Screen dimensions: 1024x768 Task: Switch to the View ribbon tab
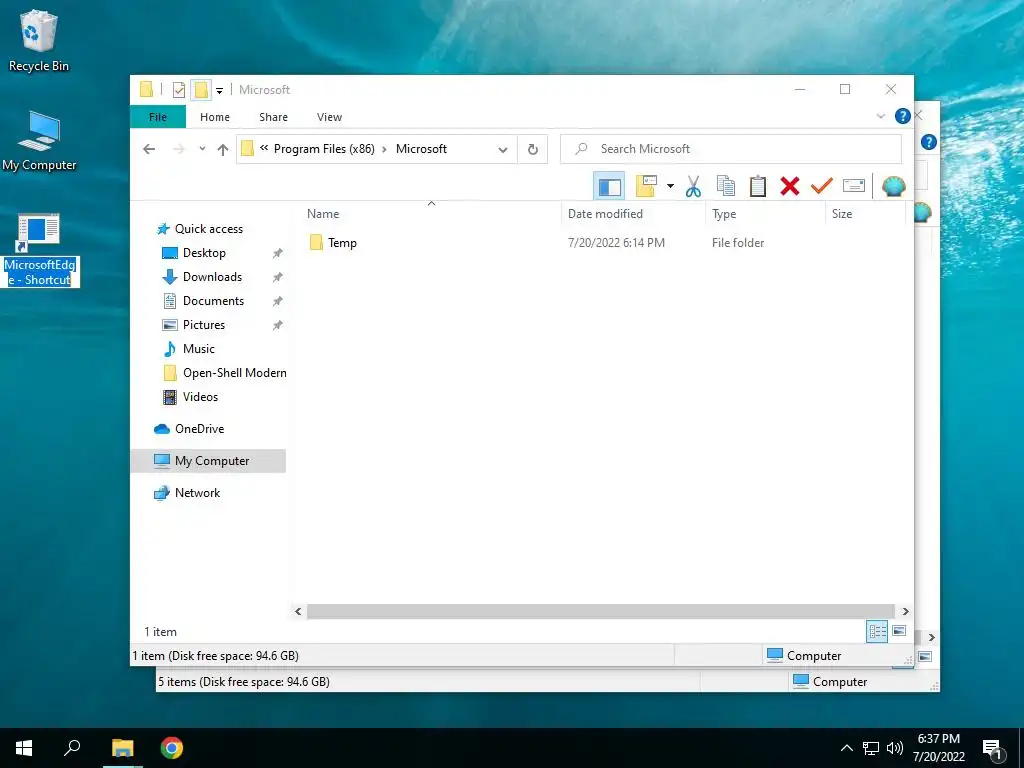point(329,117)
